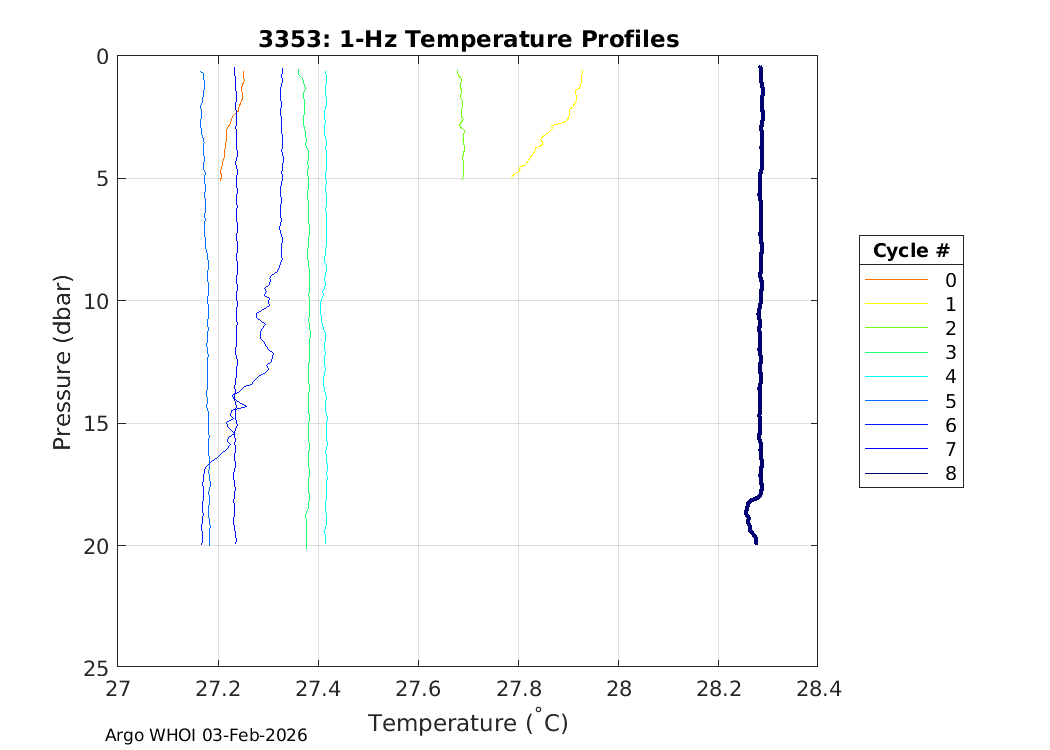This screenshot has height=750, width=1050.
Task: Click the plot title '3353: 1-Hz Temperature Profiles'
Action: (x=467, y=39)
